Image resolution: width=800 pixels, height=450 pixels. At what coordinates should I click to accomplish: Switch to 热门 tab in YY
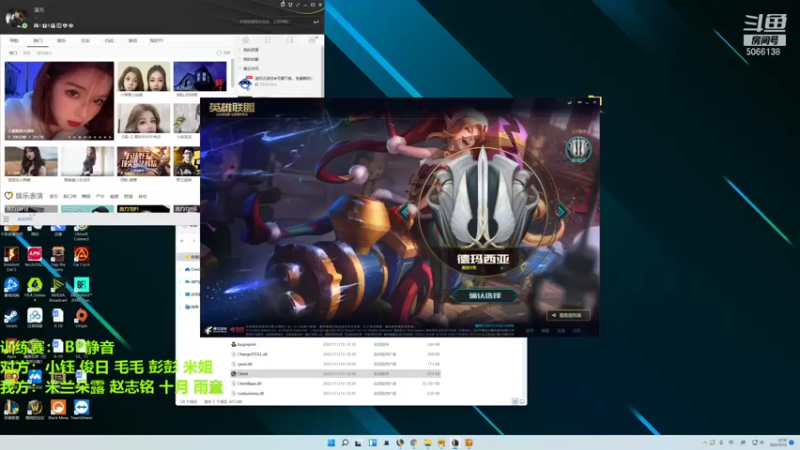pyautogui.click(x=38, y=40)
